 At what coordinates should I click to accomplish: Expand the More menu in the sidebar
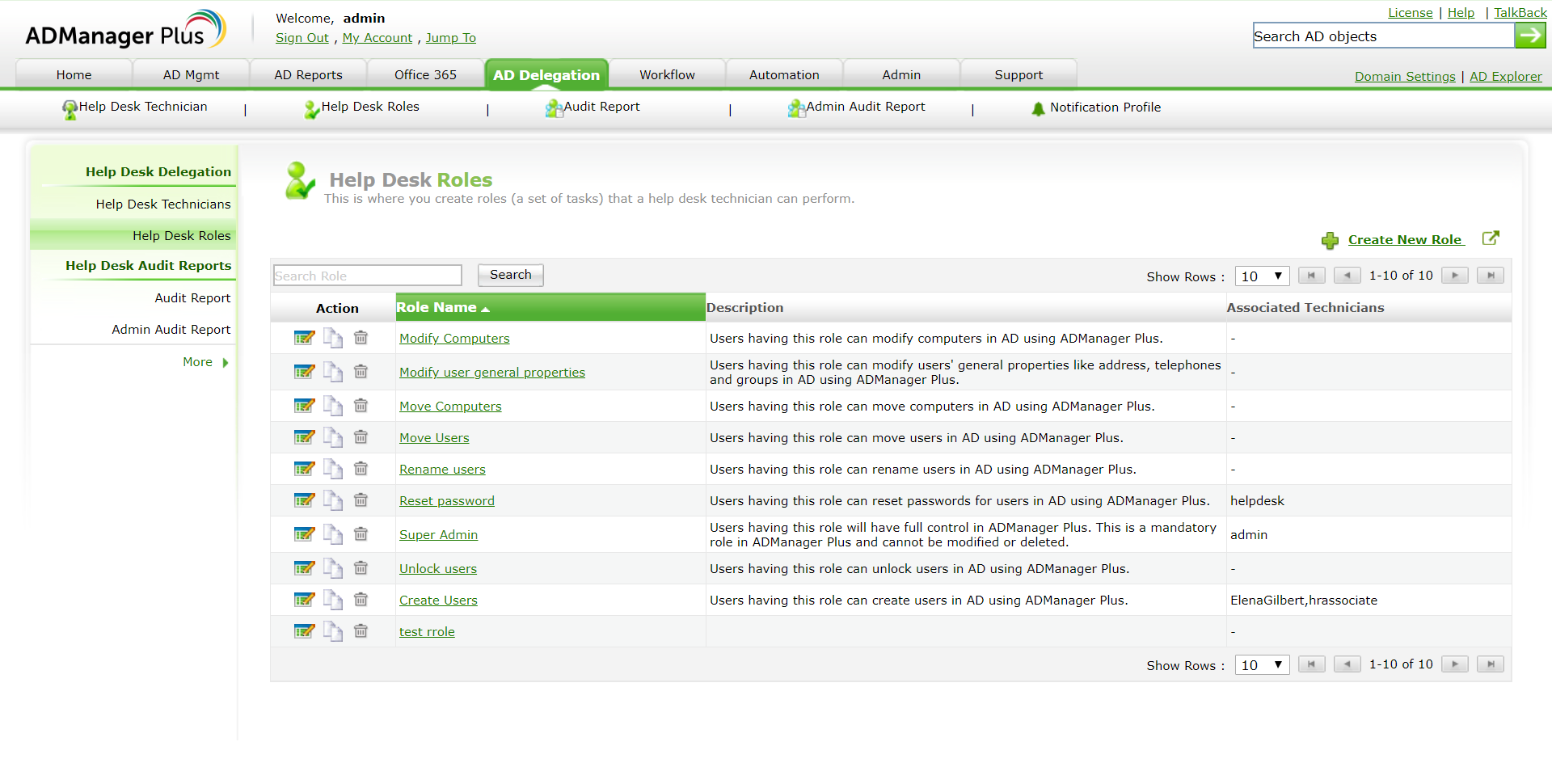(x=205, y=362)
